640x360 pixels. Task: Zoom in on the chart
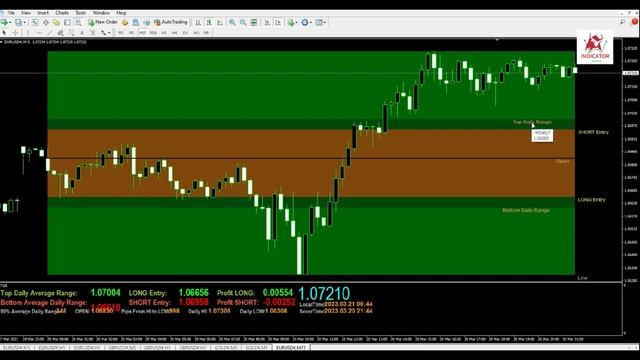tap(232, 22)
